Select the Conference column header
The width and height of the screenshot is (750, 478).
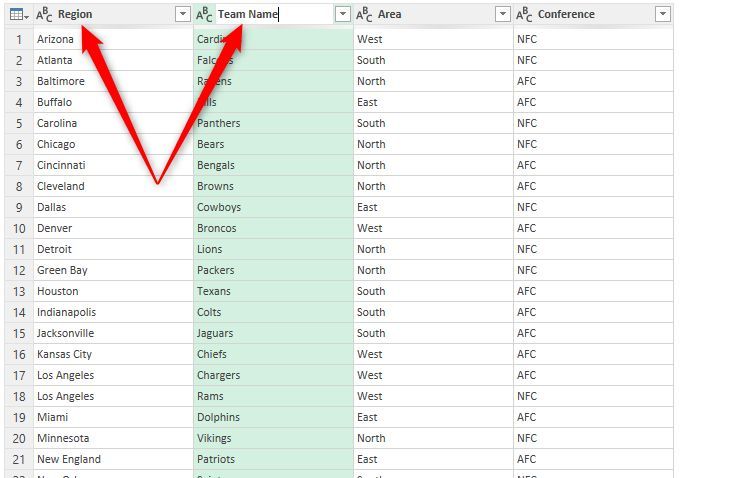(590, 14)
